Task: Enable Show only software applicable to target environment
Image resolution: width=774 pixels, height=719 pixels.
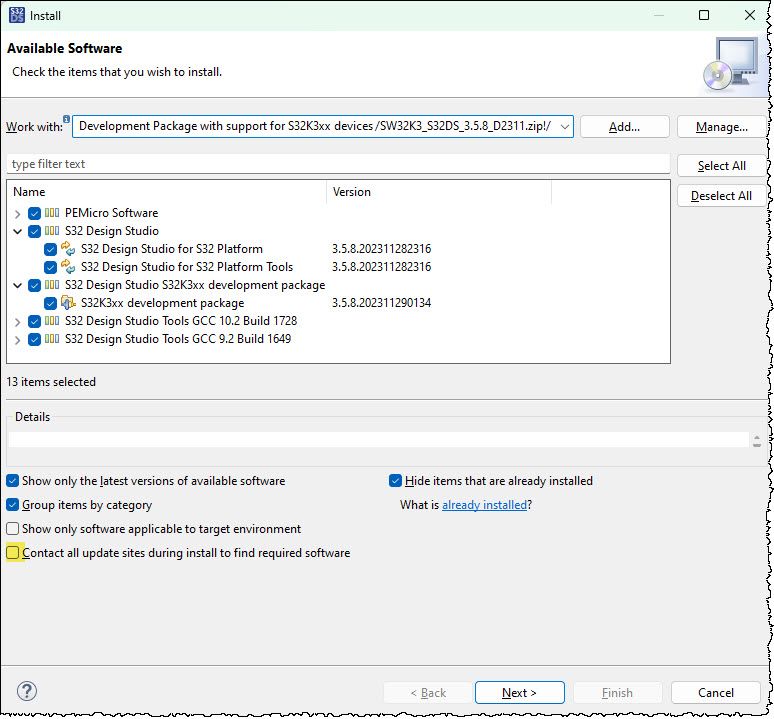Action: pos(13,529)
